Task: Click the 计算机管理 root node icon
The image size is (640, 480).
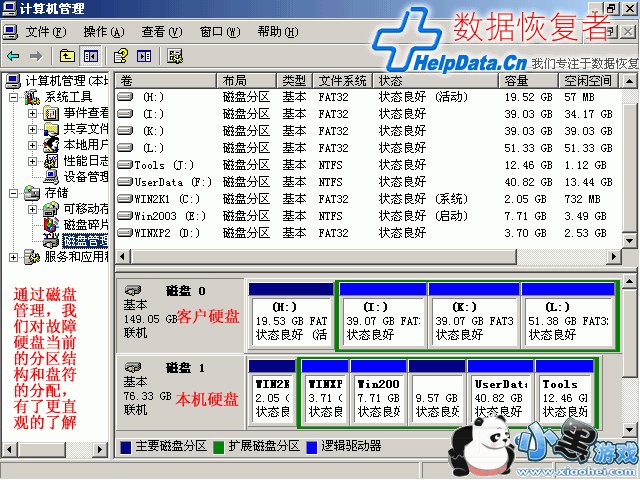Action: click(x=13, y=81)
